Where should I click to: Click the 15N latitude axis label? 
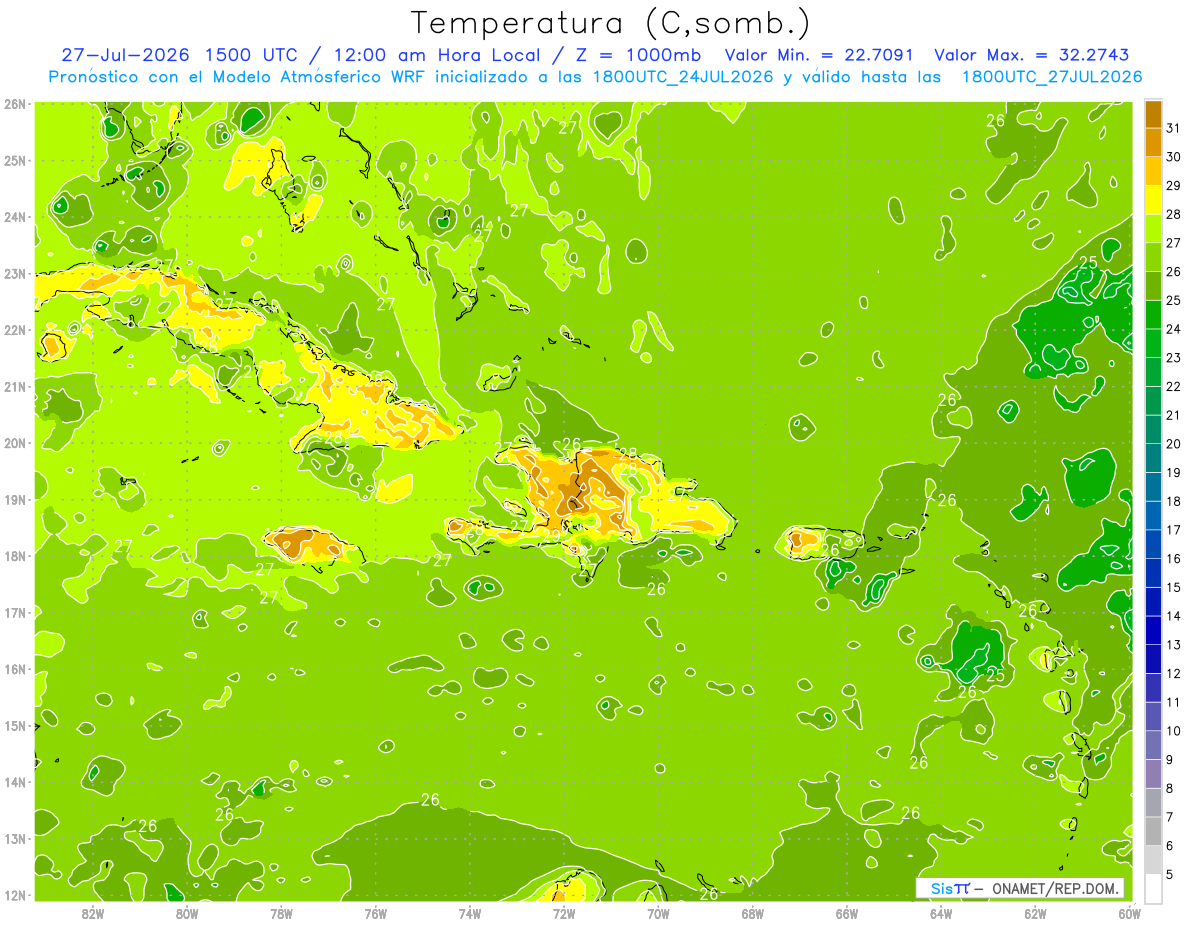pos(14,725)
